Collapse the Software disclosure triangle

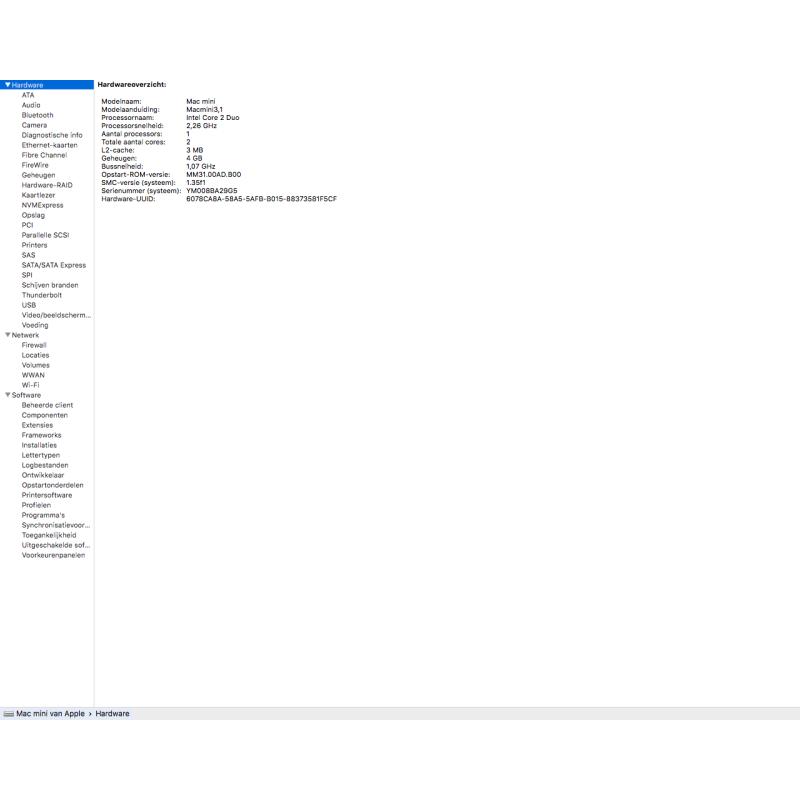coord(7,395)
